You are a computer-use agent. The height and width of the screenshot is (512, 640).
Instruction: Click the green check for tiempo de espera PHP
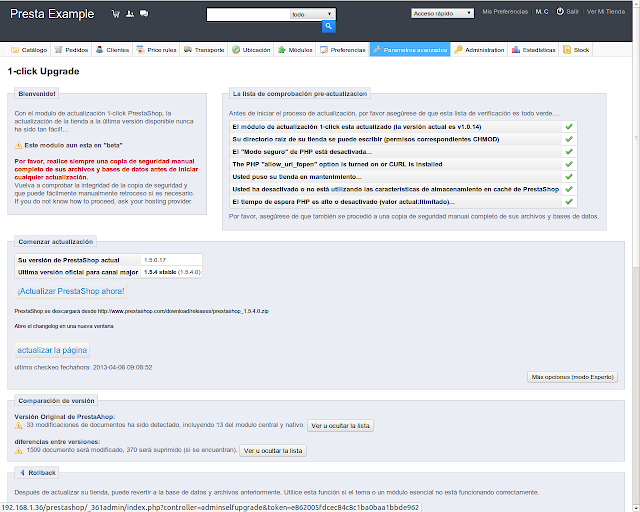coord(569,201)
